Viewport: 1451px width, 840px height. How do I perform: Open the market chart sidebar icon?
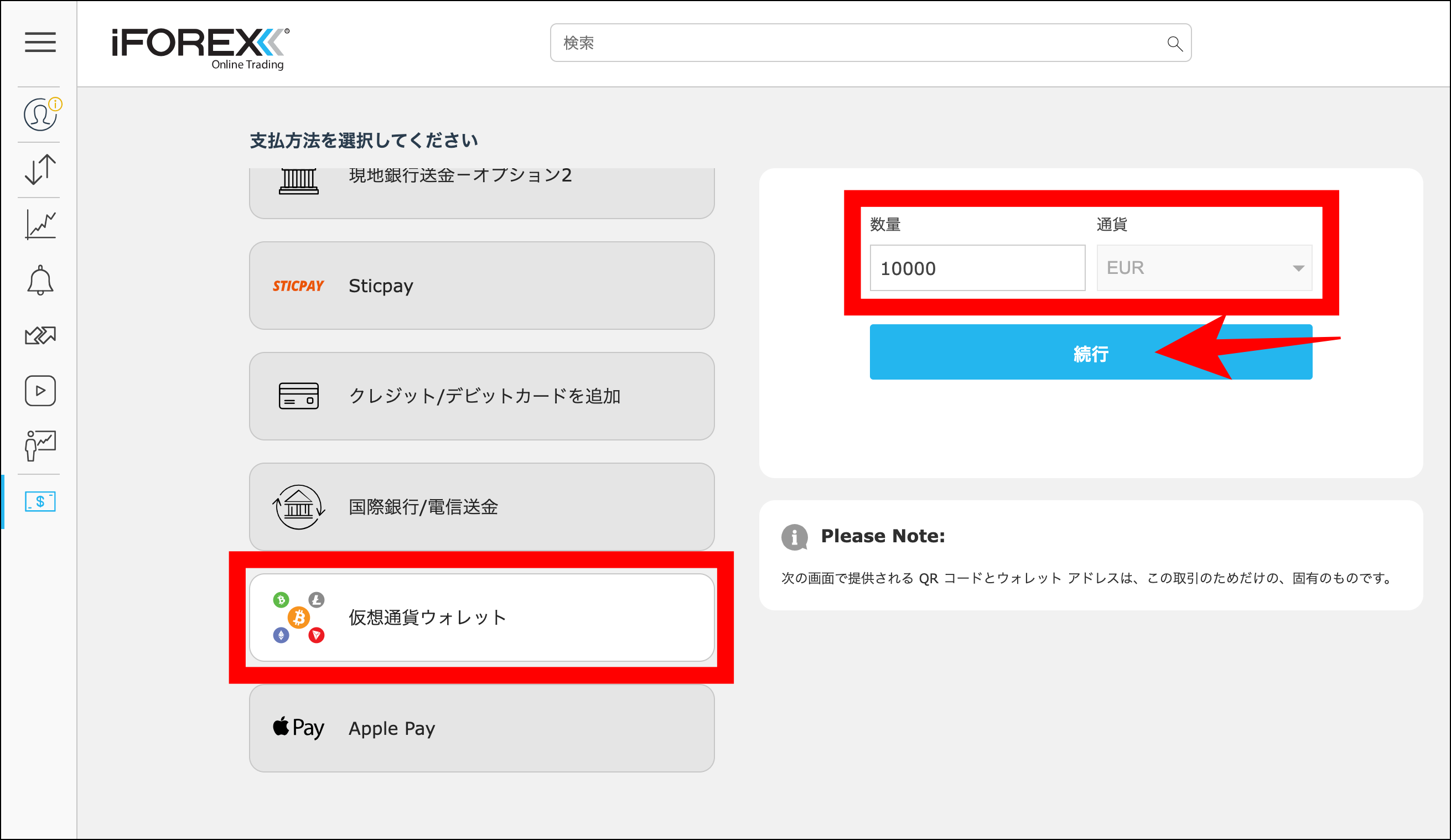(x=39, y=224)
